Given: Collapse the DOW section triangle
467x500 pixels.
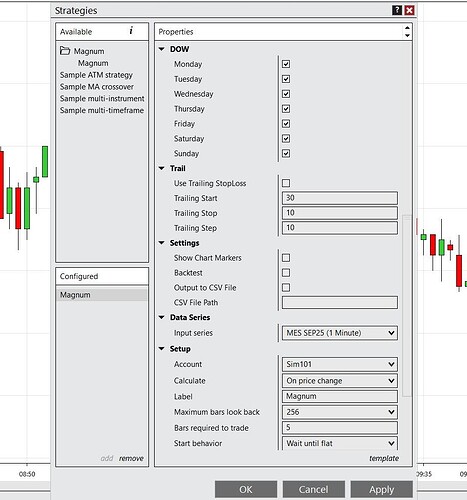Looking at the screenshot, I should pyautogui.click(x=162, y=49).
